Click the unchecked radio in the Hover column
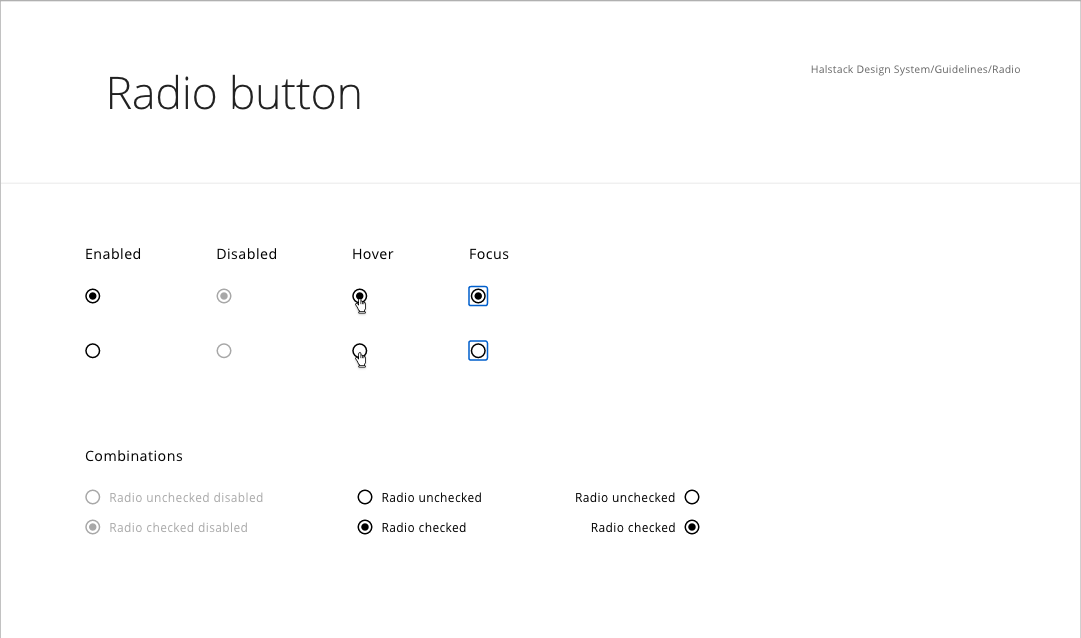This screenshot has height=638, width=1081. 358,350
